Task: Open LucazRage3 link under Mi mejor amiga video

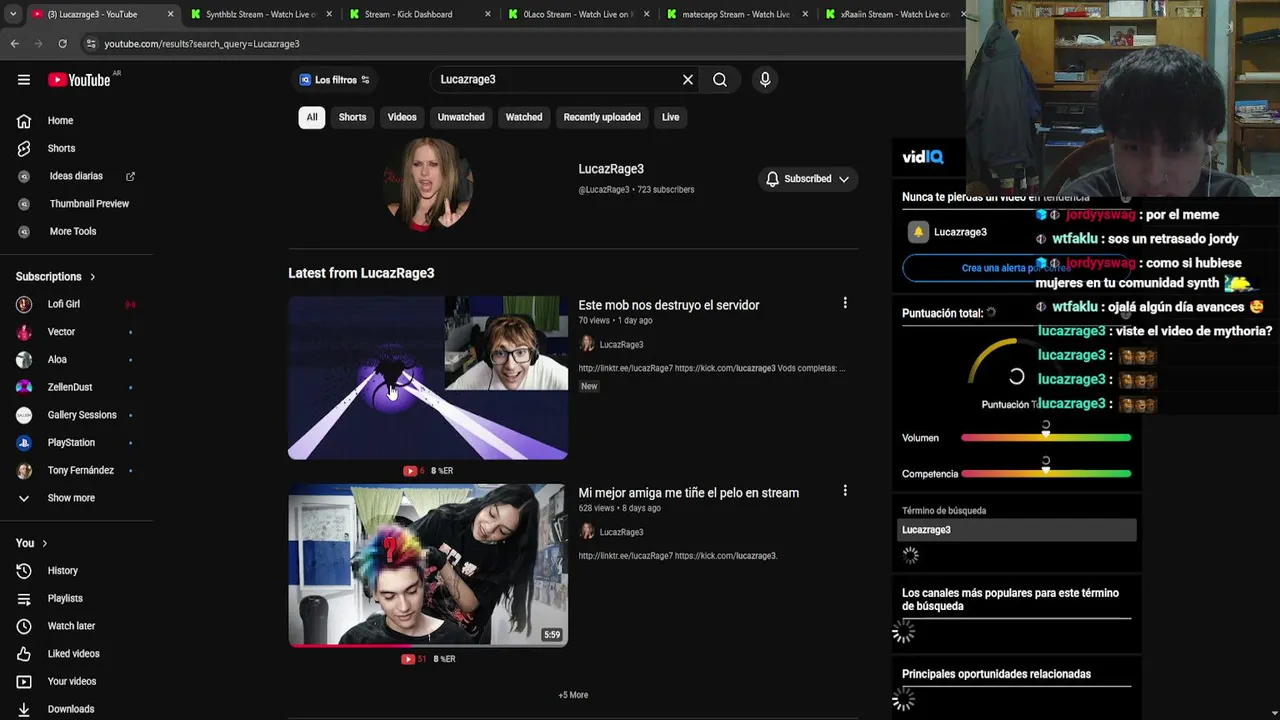Action: coord(621,532)
